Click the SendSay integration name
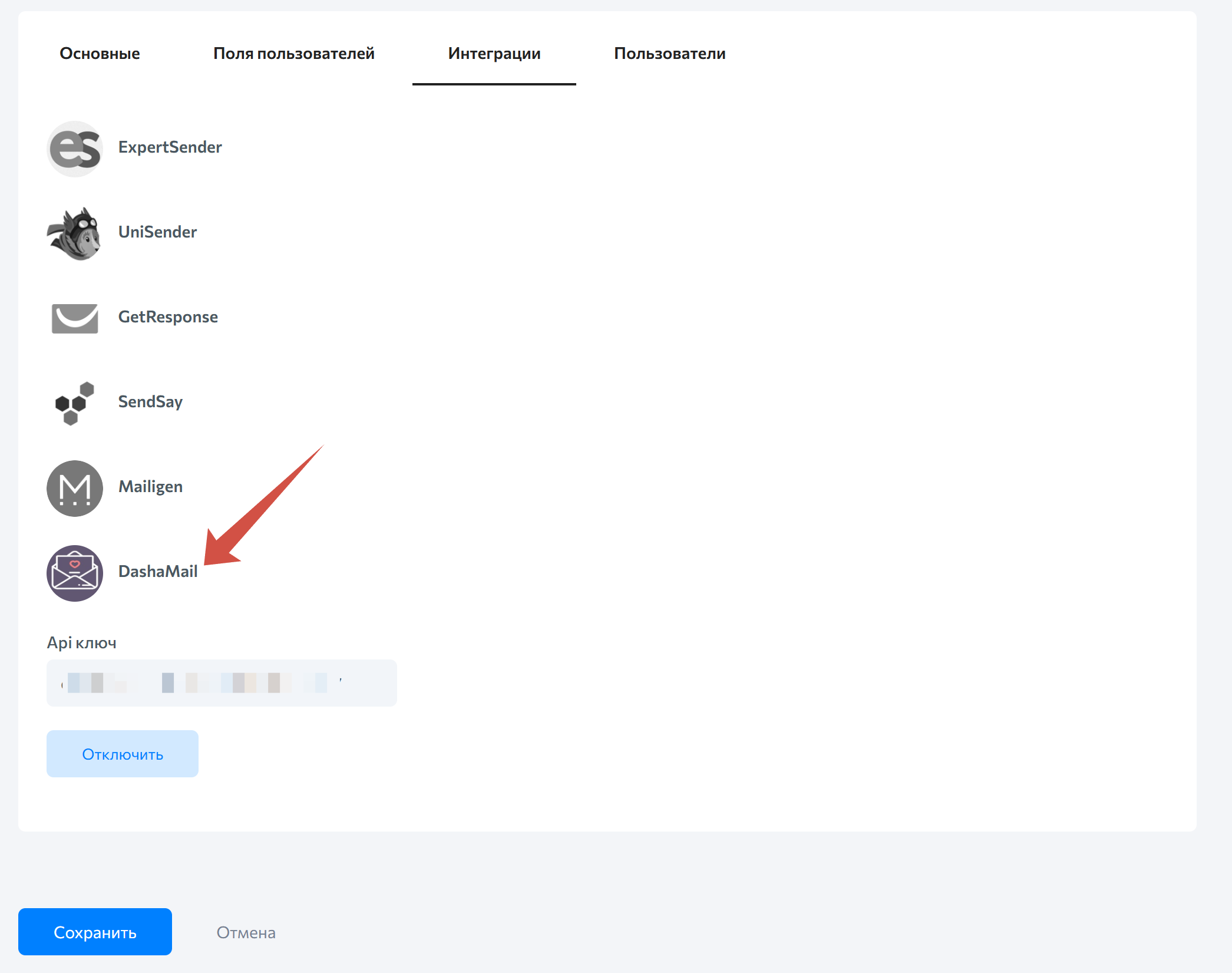The image size is (1232, 973). 151,402
